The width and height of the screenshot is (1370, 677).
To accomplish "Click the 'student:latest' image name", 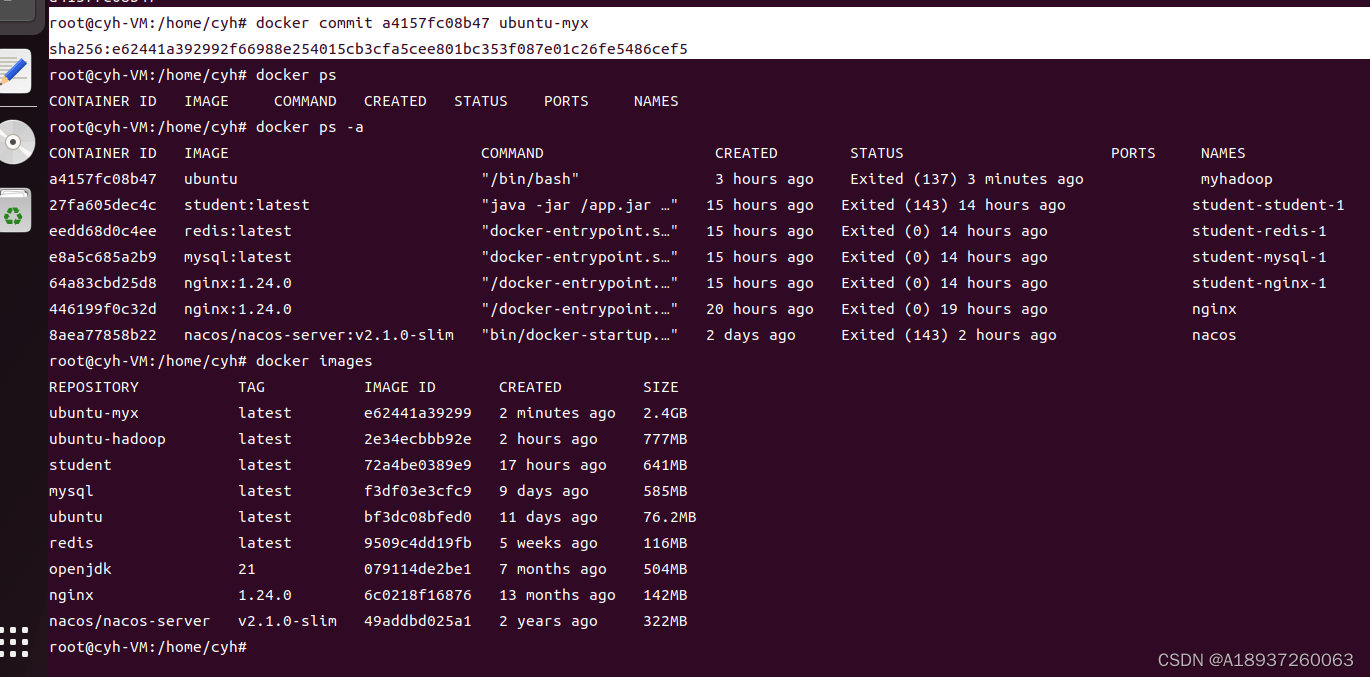I will (247, 205).
